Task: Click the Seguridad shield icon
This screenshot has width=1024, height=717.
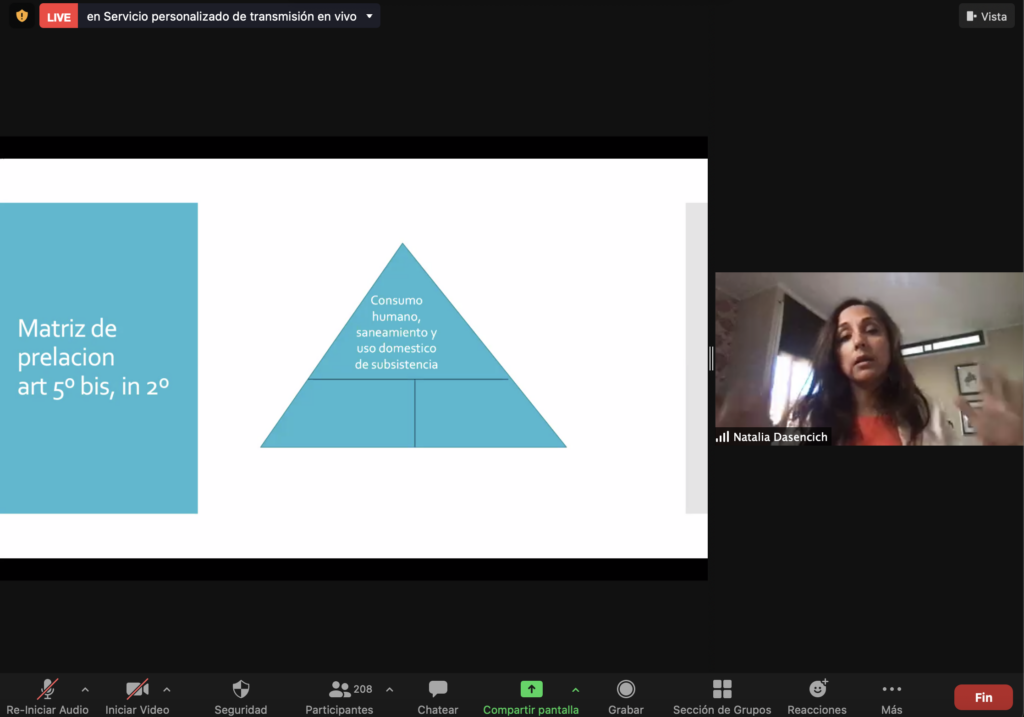Action: point(240,690)
